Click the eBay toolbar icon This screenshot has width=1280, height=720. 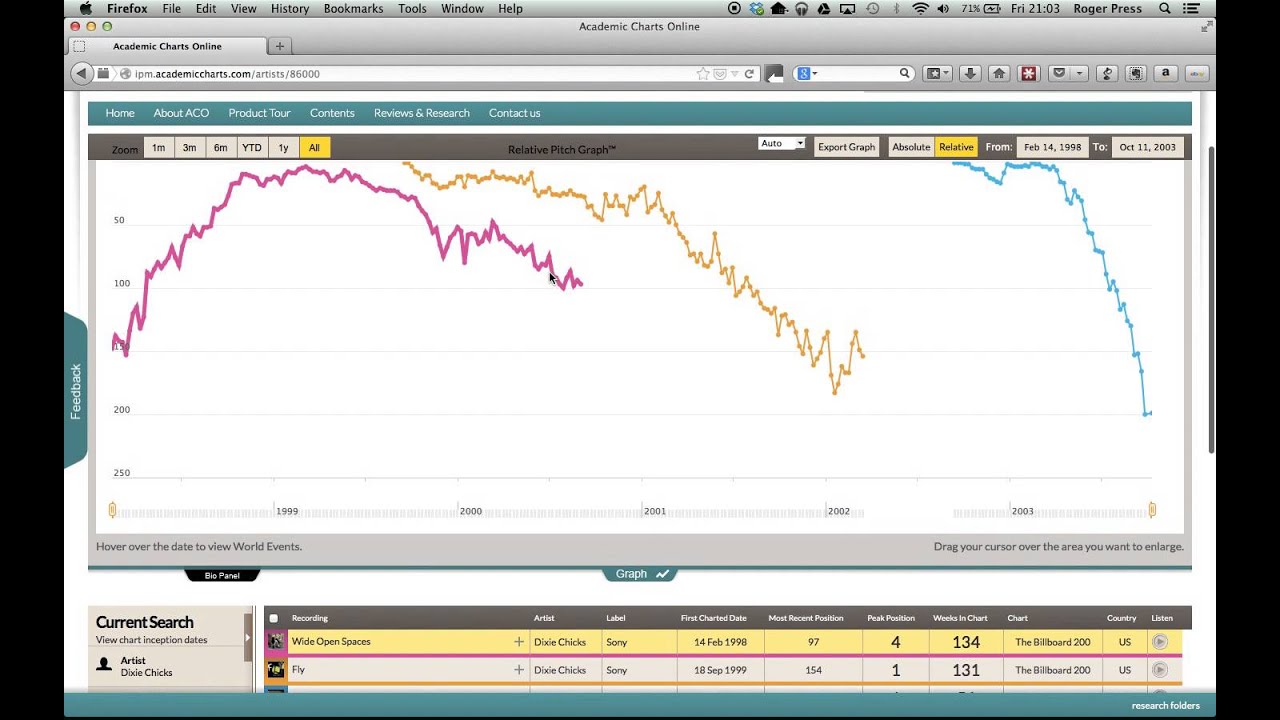point(1197,73)
